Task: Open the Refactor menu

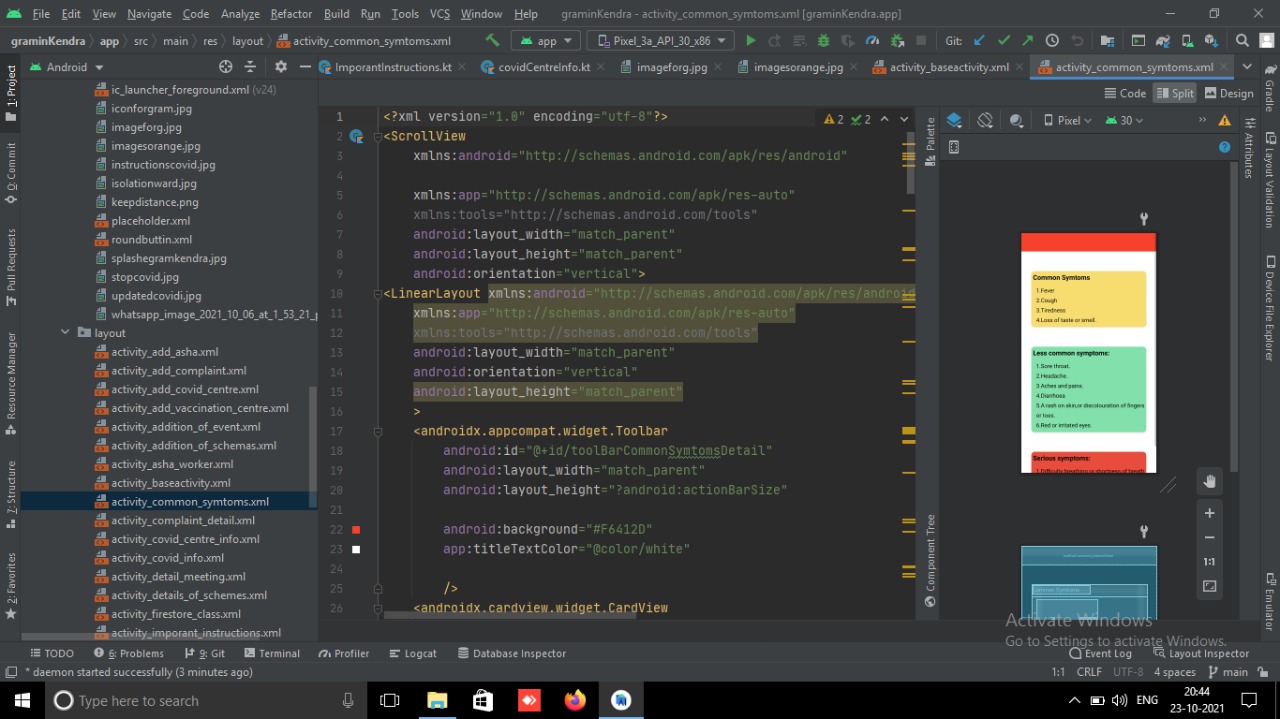Action: coord(291,14)
